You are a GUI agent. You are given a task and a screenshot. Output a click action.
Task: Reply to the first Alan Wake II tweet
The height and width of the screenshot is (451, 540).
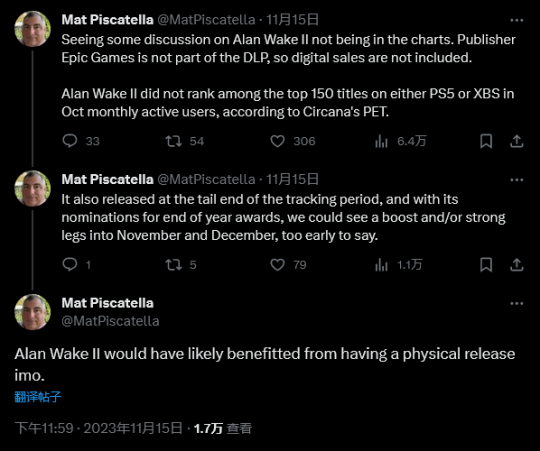(x=70, y=141)
